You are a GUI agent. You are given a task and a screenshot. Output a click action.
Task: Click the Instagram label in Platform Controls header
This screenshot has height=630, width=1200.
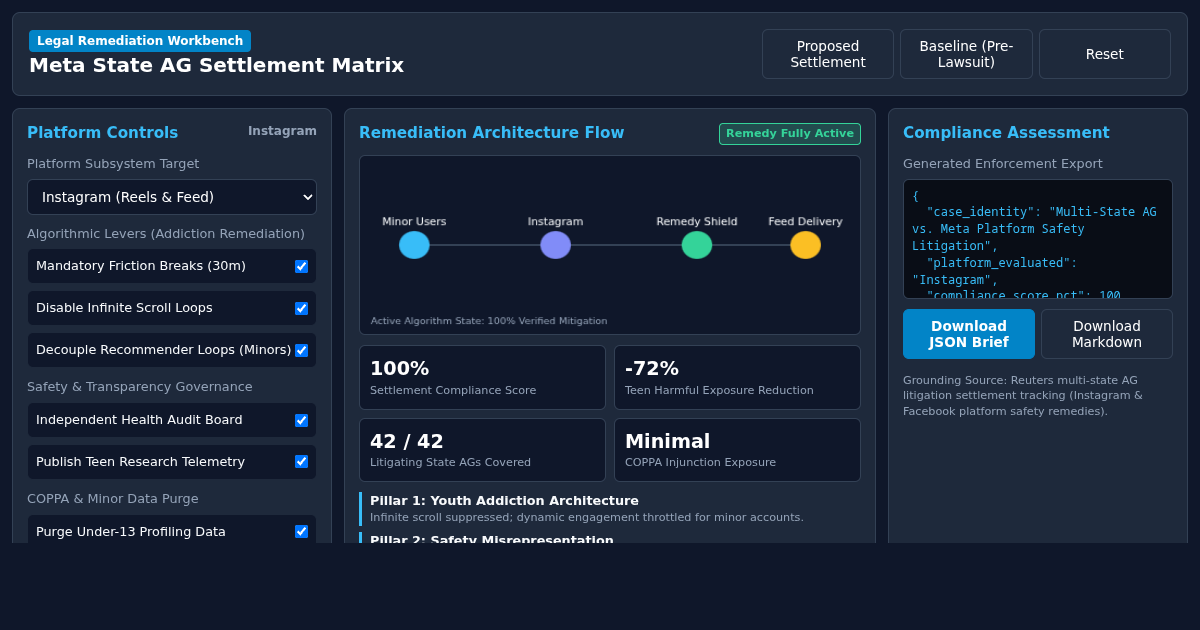tap(282, 131)
